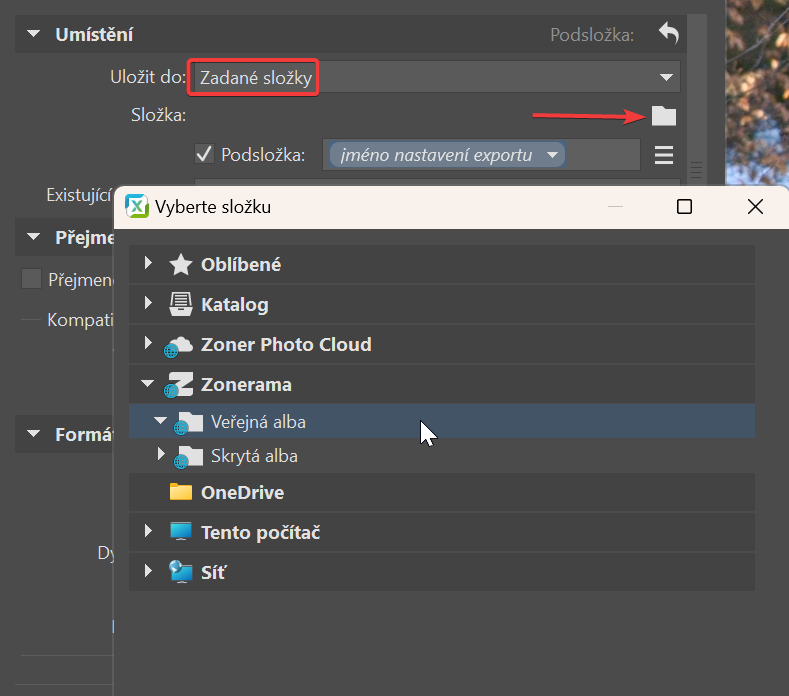Click the Veřejná alba folder icon
Image resolution: width=789 pixels, height=696 pixels.
189,422
